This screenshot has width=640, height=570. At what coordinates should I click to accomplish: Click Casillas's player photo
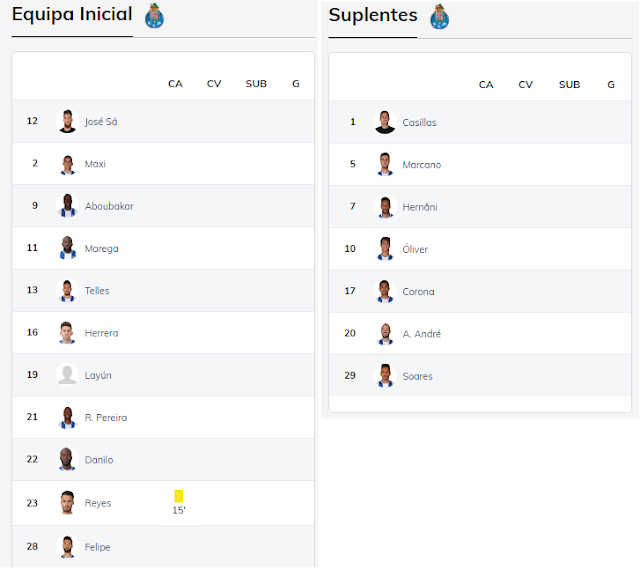click(x=384, y=122)
